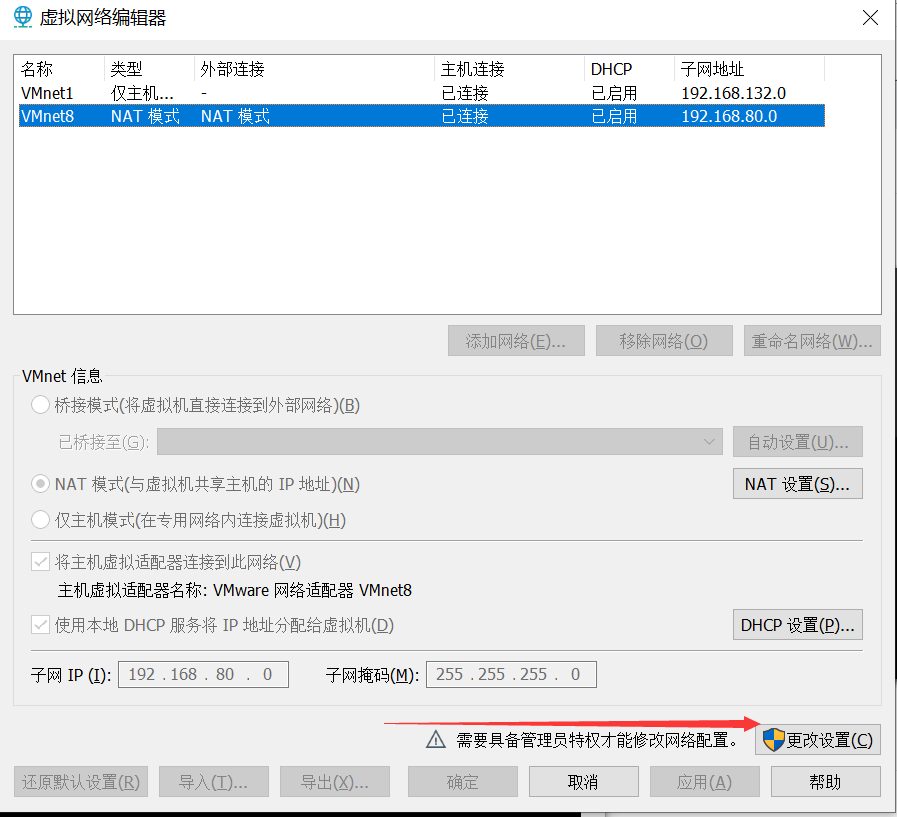This screenshot has height=817, width=897.
Task: Click the globe icon in title bar
Action: click(22, 17)
